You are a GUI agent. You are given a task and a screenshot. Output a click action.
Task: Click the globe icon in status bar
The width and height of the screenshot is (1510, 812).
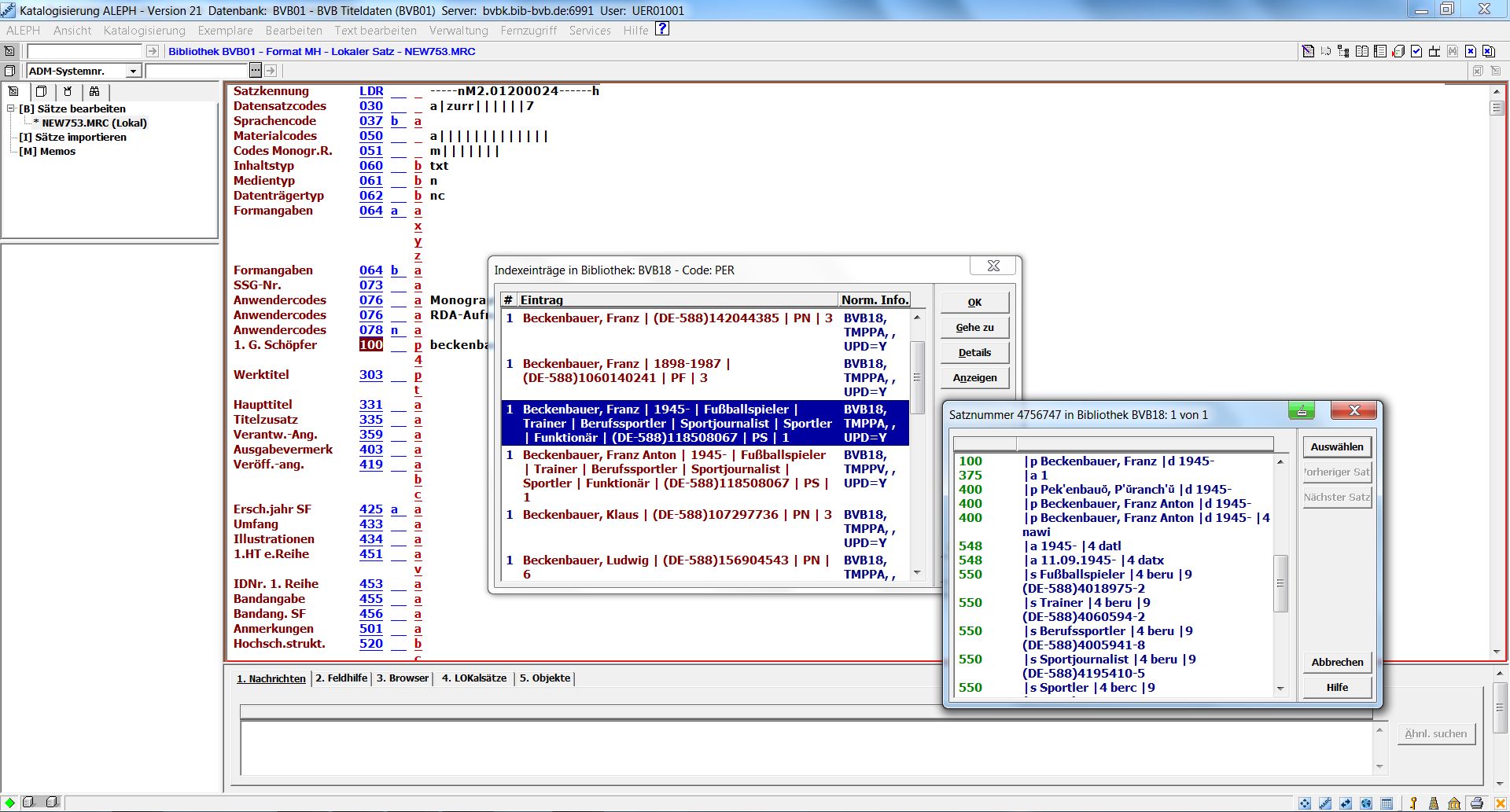click(x=1366, y=803)
